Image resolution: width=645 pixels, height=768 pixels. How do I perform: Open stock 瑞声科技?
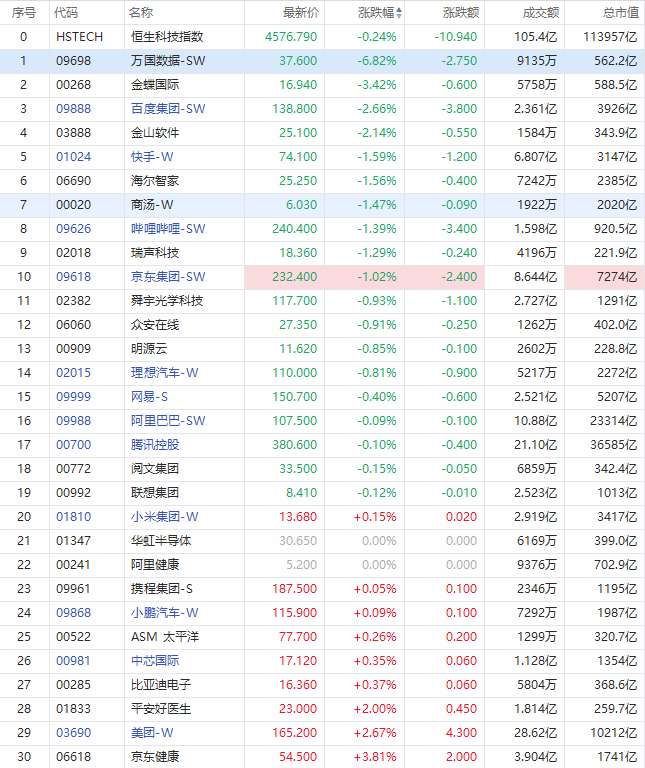pos(155,253)
